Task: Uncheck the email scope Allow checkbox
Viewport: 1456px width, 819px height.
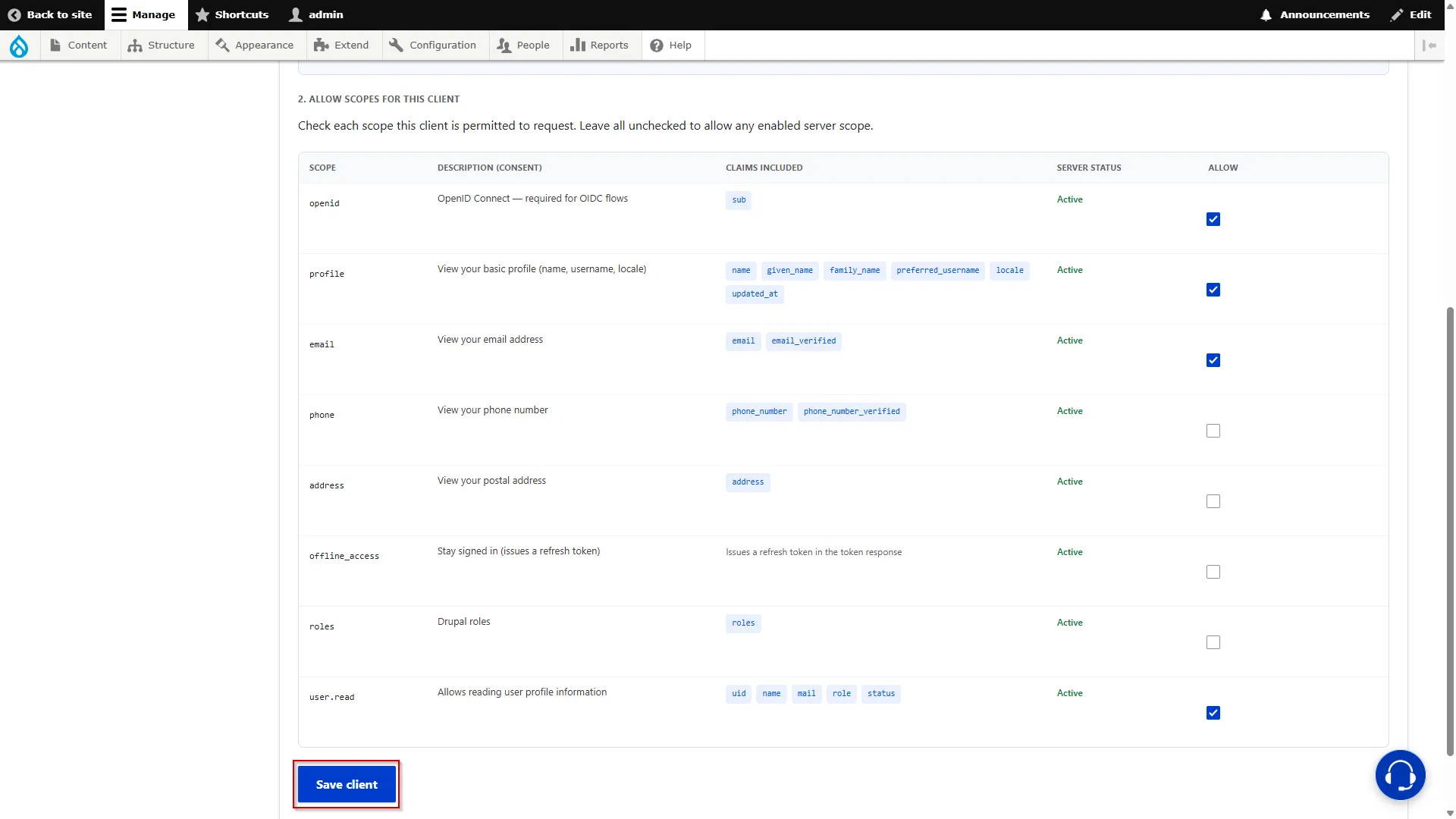Action: click(1213, 360)
